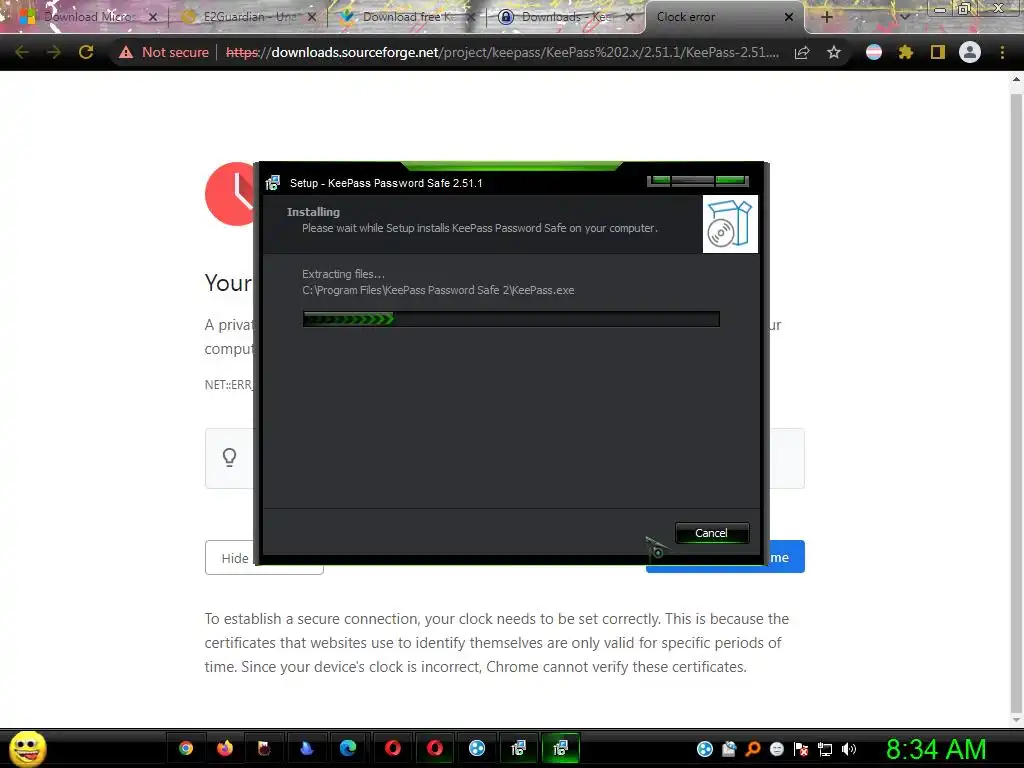This screenshot has width=1024, height=768.
Task: Click the notepad tray icon beside tray globe
Action: click(x=729, y=750)
